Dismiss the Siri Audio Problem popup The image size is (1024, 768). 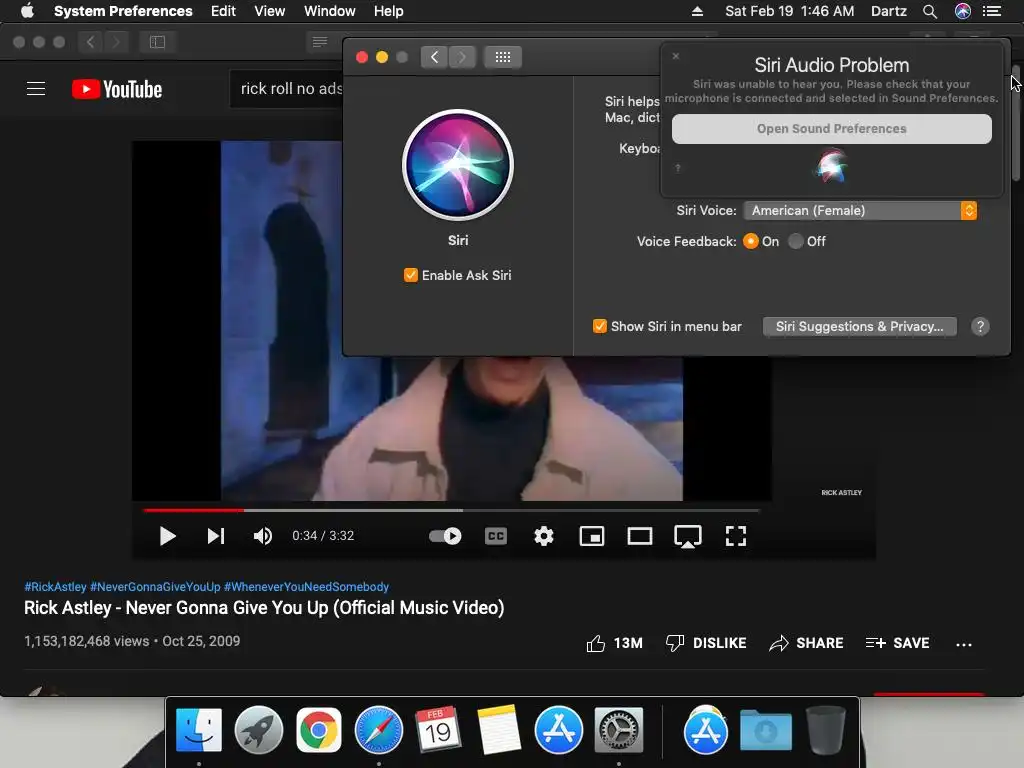676,56
